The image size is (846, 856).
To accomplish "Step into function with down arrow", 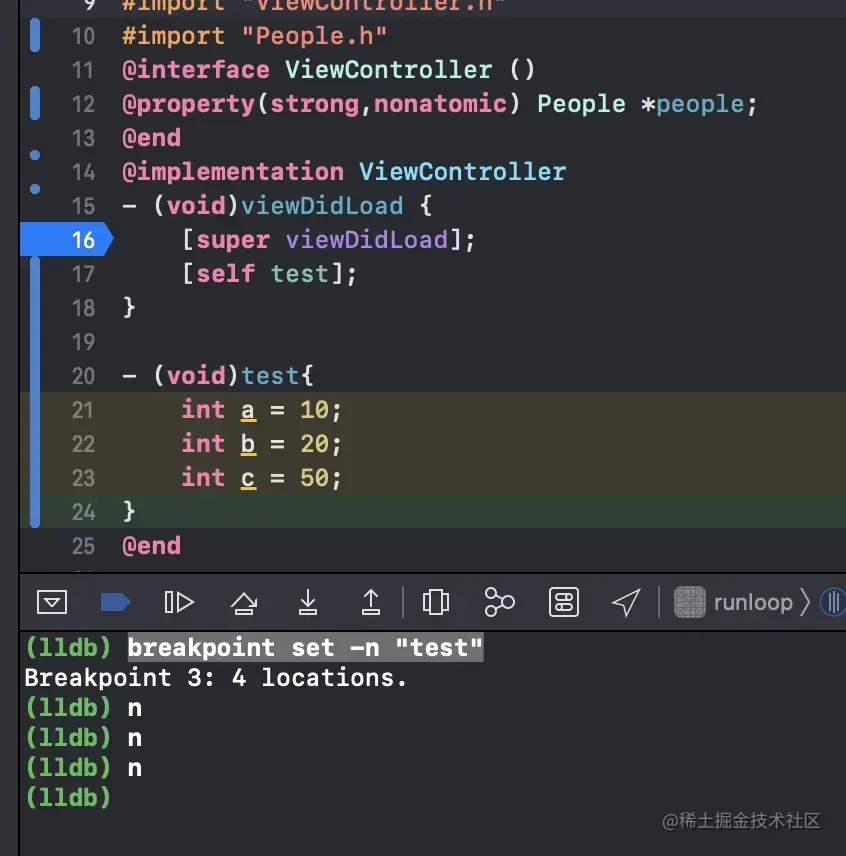I will (x=307, y=602).
